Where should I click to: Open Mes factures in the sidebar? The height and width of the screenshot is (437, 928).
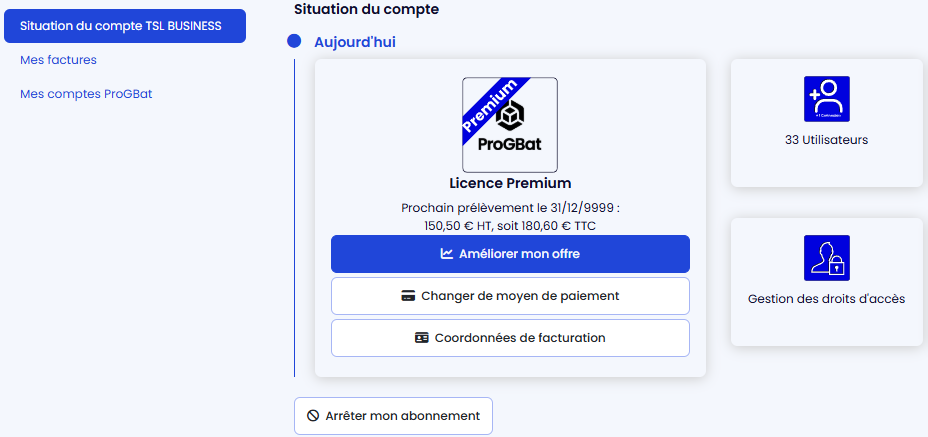click(x=58, y=60)
